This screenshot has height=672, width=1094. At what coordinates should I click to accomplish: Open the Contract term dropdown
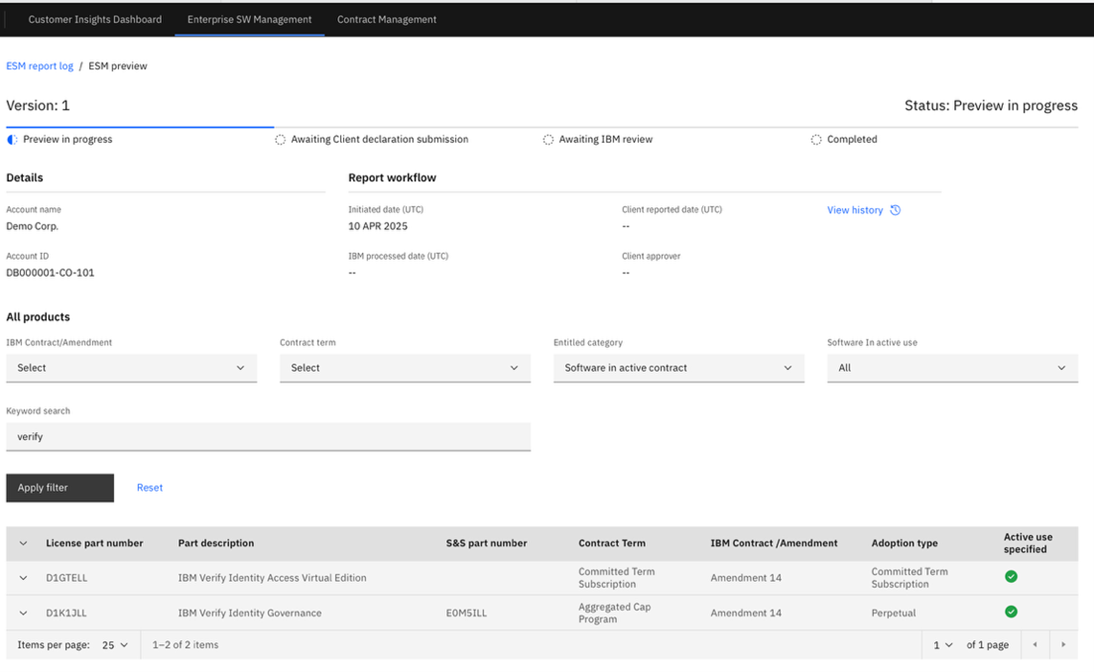(x=405, y=368)
